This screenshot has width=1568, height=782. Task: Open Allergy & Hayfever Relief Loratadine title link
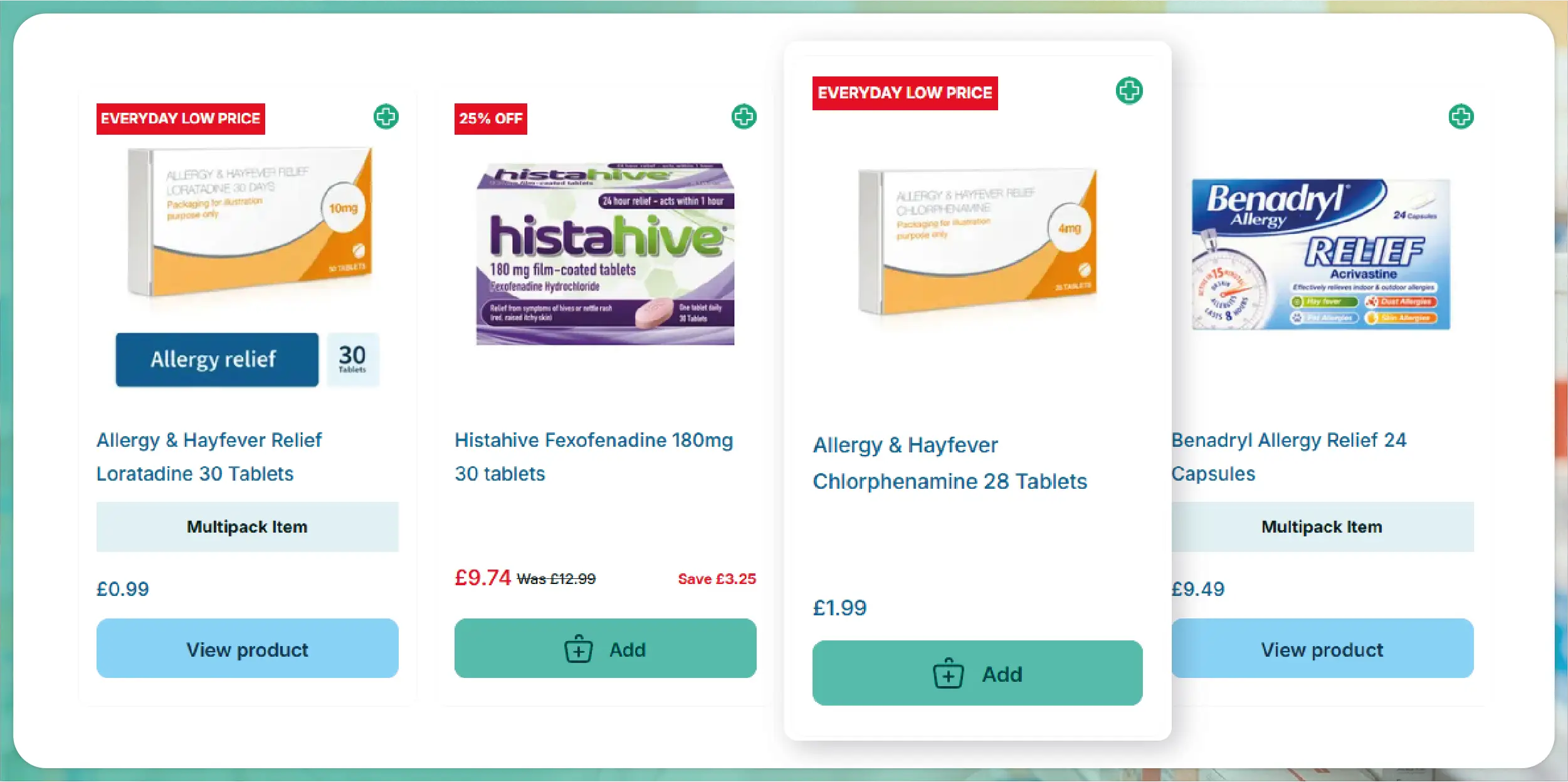pyautogui.click(x=209, y=457)
